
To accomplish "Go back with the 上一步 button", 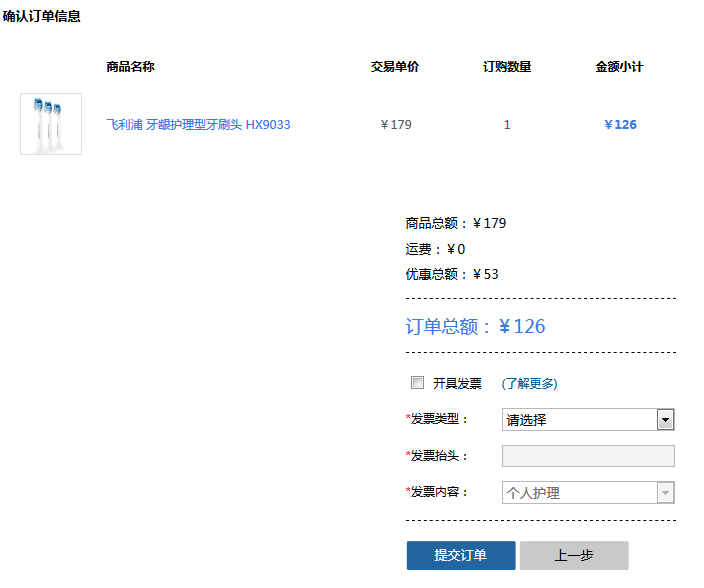I will click(x=574, y=555).
